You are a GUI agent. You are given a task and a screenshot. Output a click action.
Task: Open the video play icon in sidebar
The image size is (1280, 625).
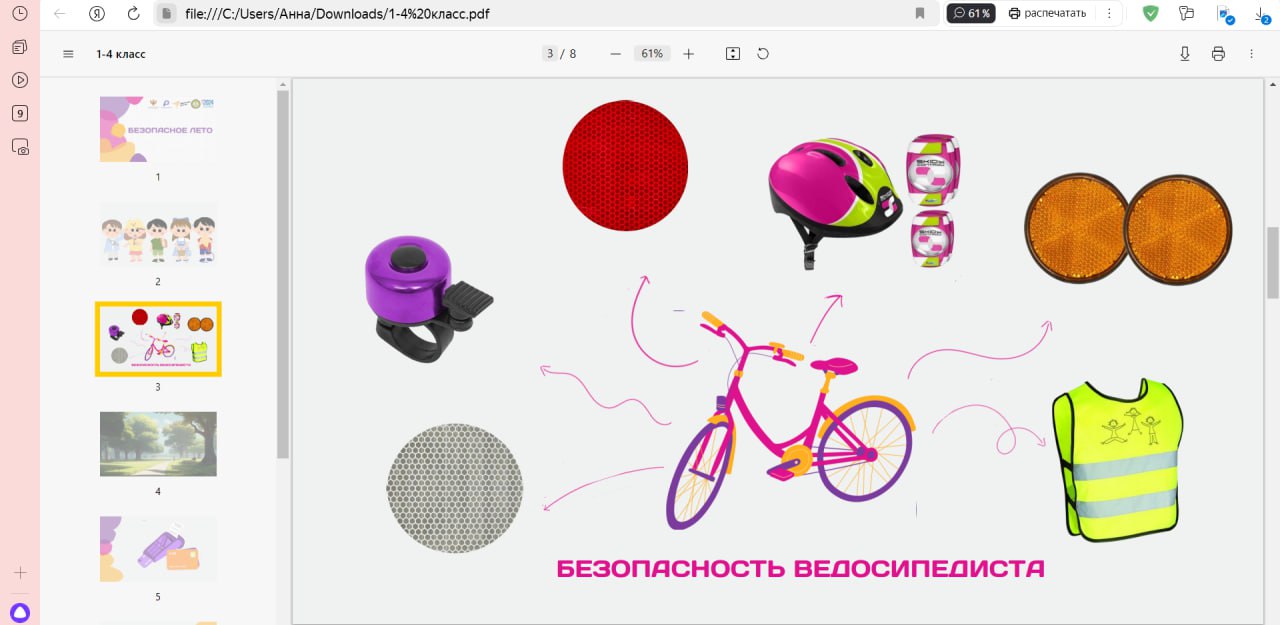coord(19,80)
